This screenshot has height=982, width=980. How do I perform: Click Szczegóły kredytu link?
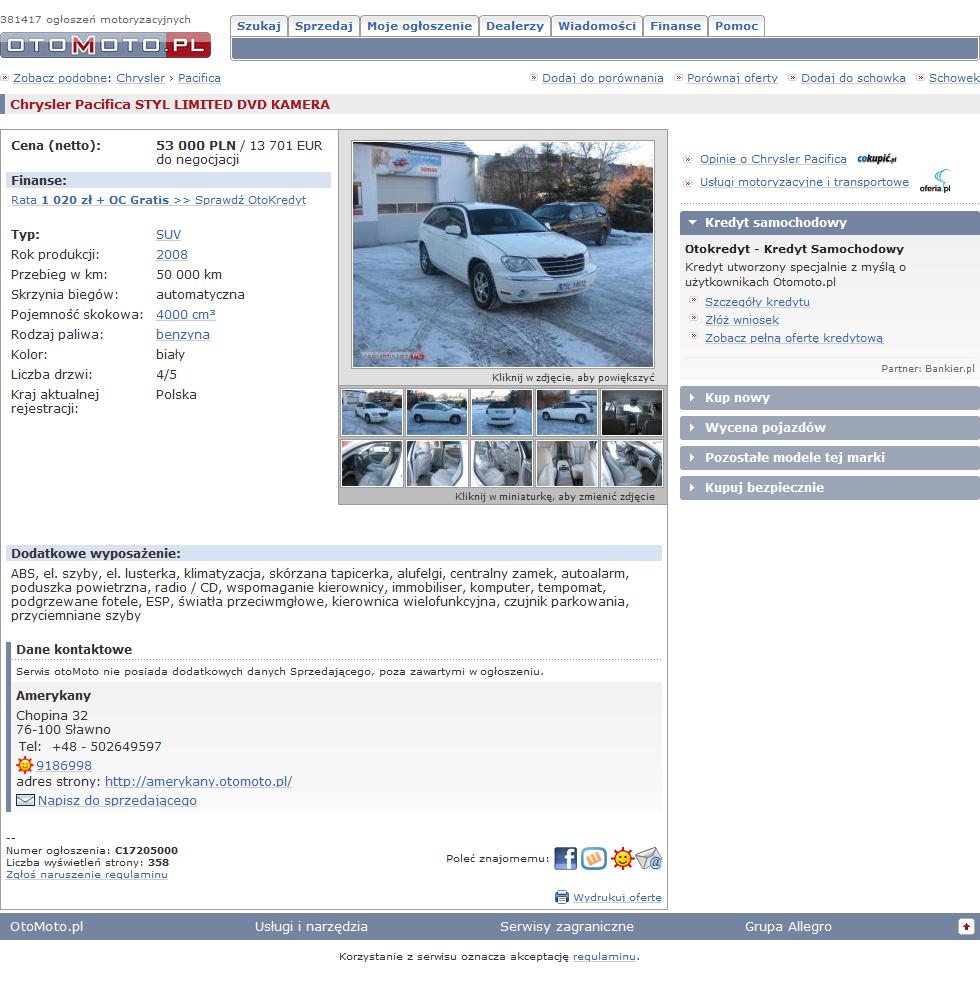(x=757, y=302)
